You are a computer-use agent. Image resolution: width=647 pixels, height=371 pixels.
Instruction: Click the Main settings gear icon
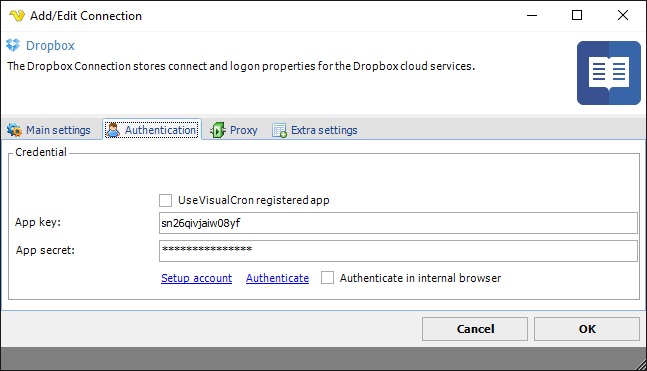[x=14, y=130]
